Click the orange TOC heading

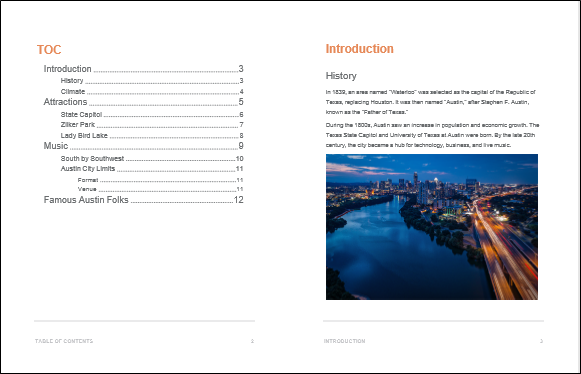point(49,50)
